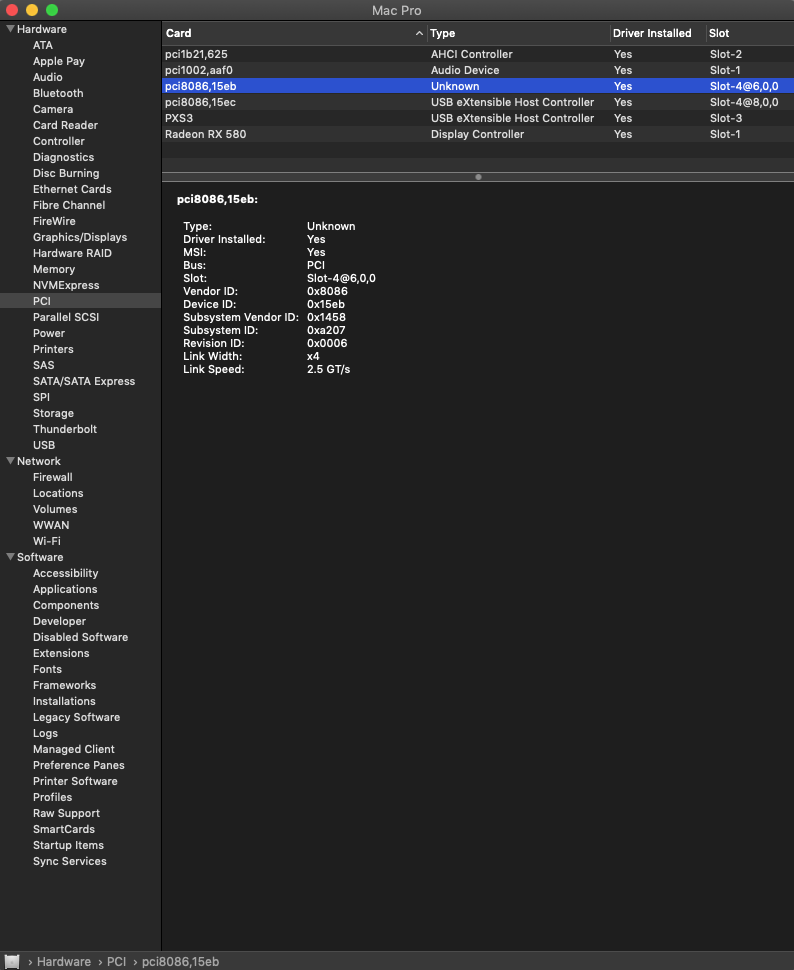Select WWAN under Network
The image size is (794, 970).
(51, 525)
